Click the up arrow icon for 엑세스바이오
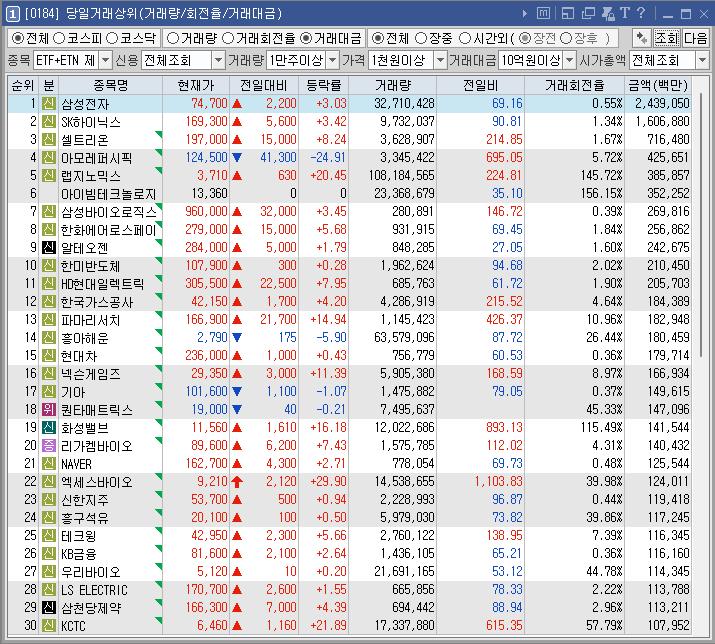The image size is (715, 644). [x=237, y=482]
